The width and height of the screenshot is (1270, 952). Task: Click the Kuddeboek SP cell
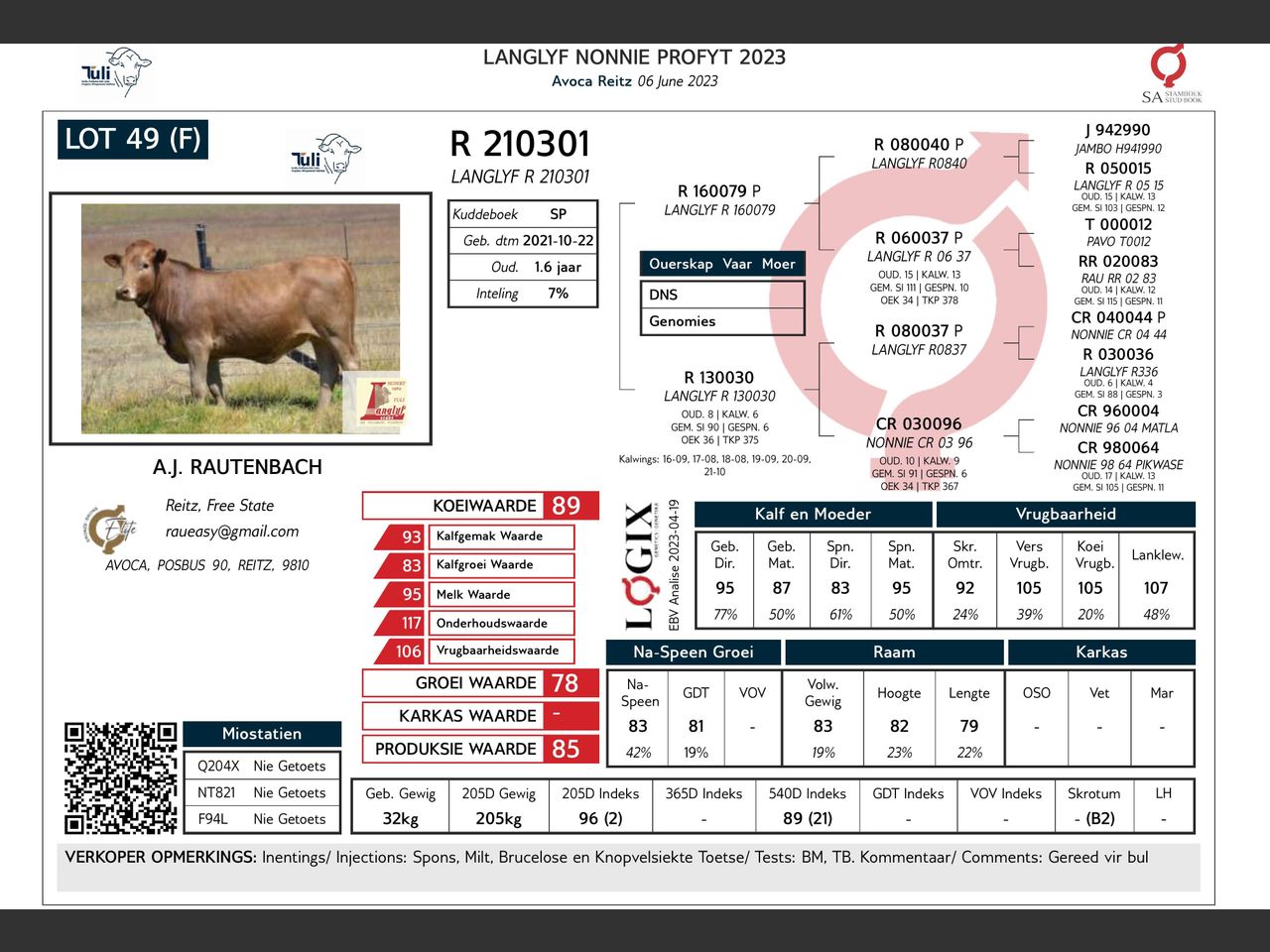(523, 214)
